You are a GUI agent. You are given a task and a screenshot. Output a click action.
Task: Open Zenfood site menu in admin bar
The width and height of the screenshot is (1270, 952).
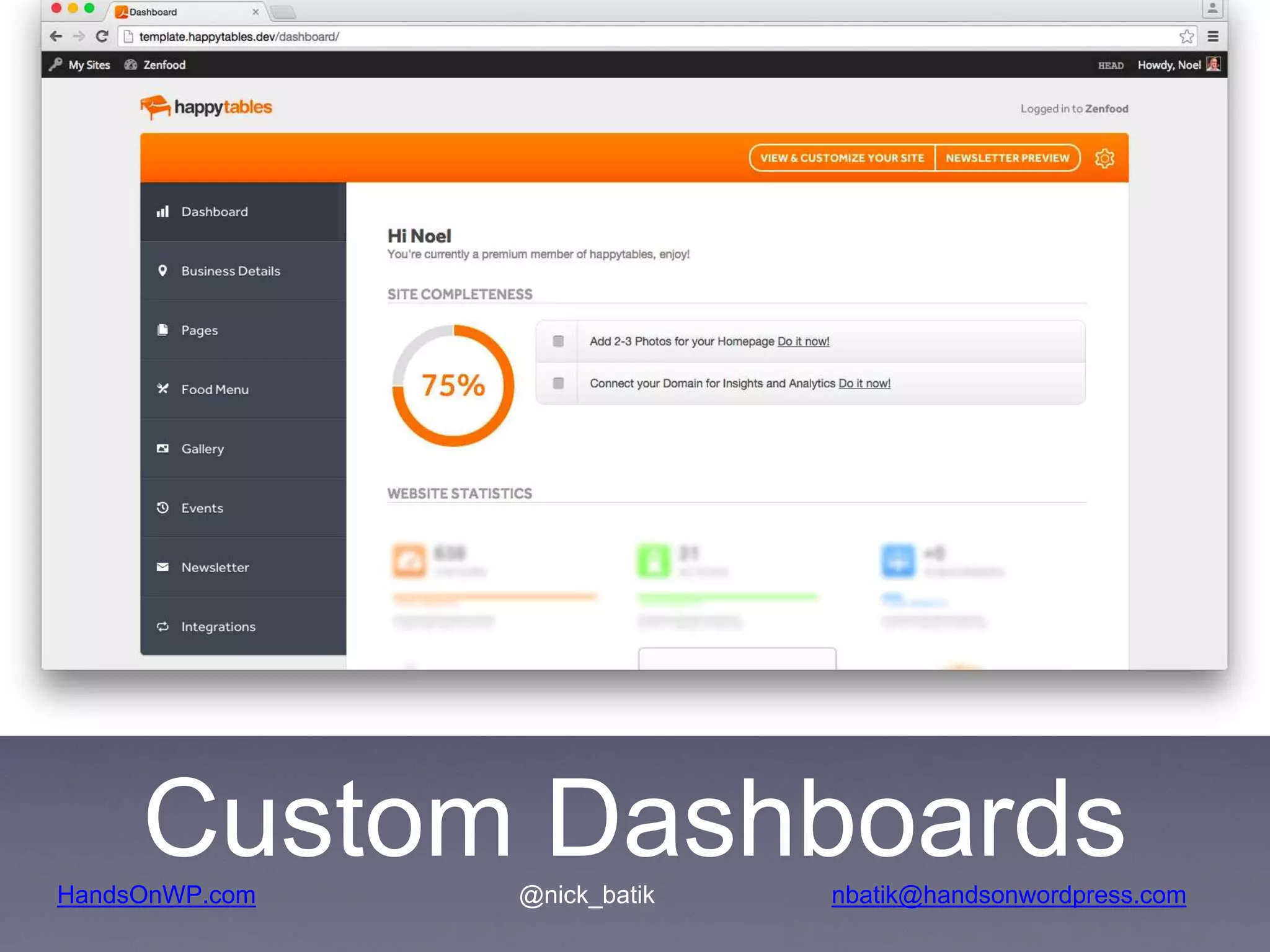tap(164, 64)
